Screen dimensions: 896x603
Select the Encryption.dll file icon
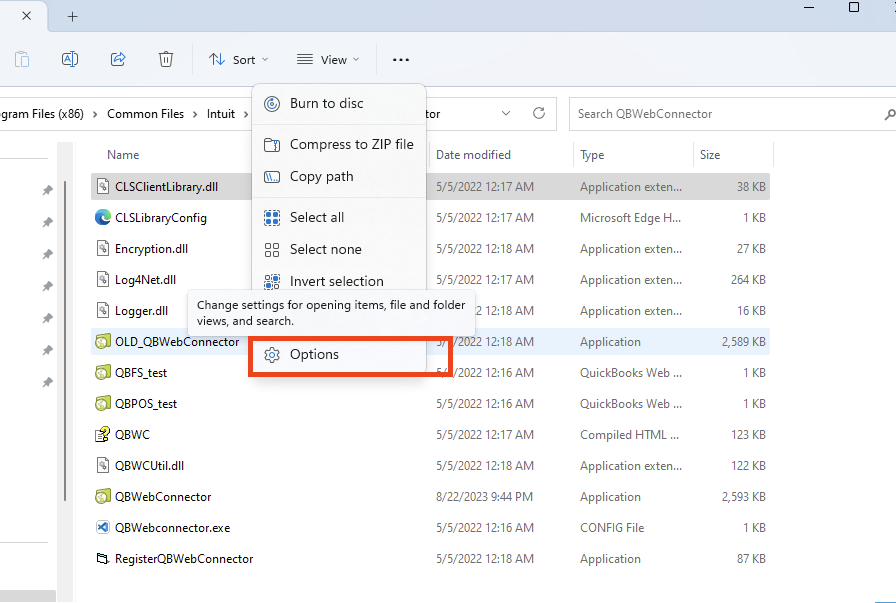pos(102,248)
